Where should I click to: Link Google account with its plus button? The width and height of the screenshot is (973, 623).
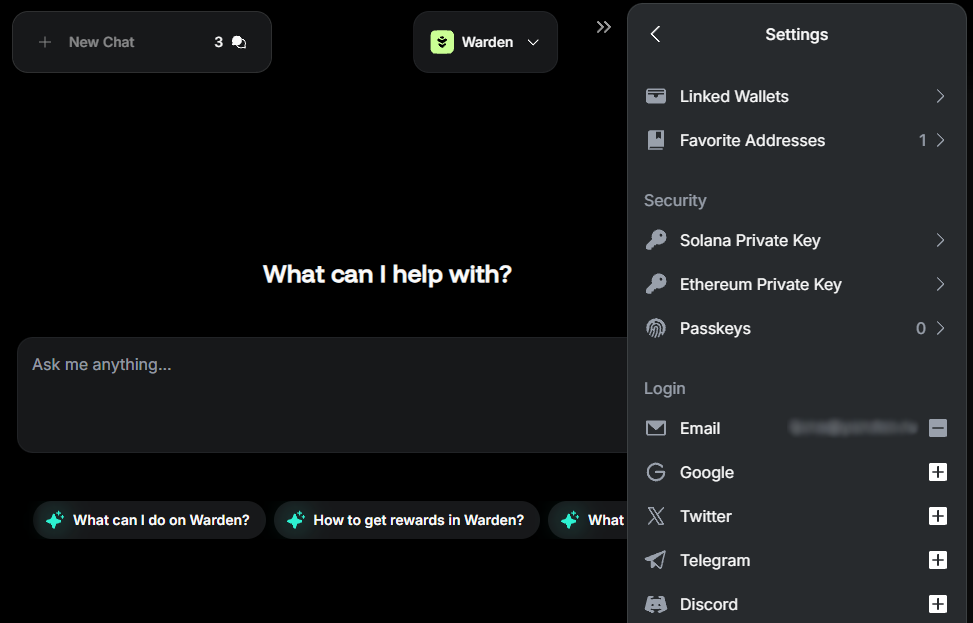938,472
